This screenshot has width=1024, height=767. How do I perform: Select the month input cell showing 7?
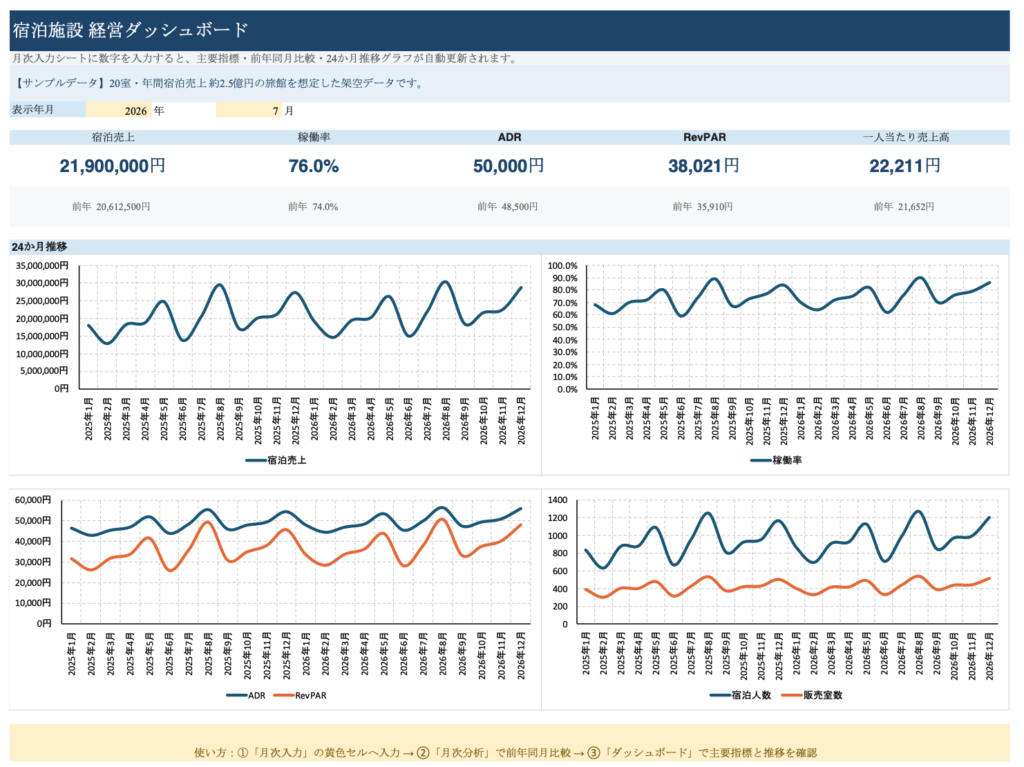click(x=249, y=110)
